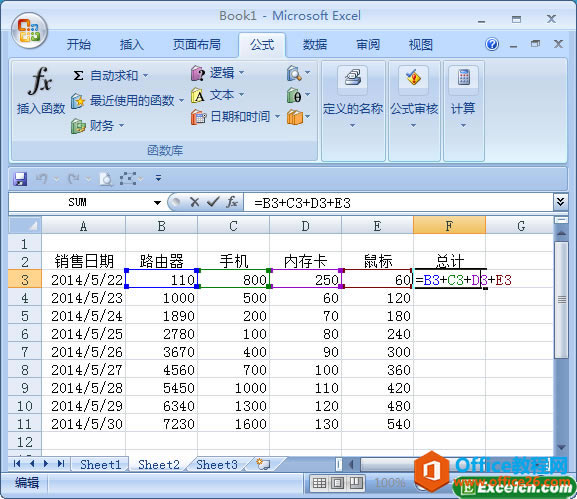Confirm formula with checkmark icon
Image resolution: width=577 pixels, height=499 pixels.
click(x=213, y=202)
